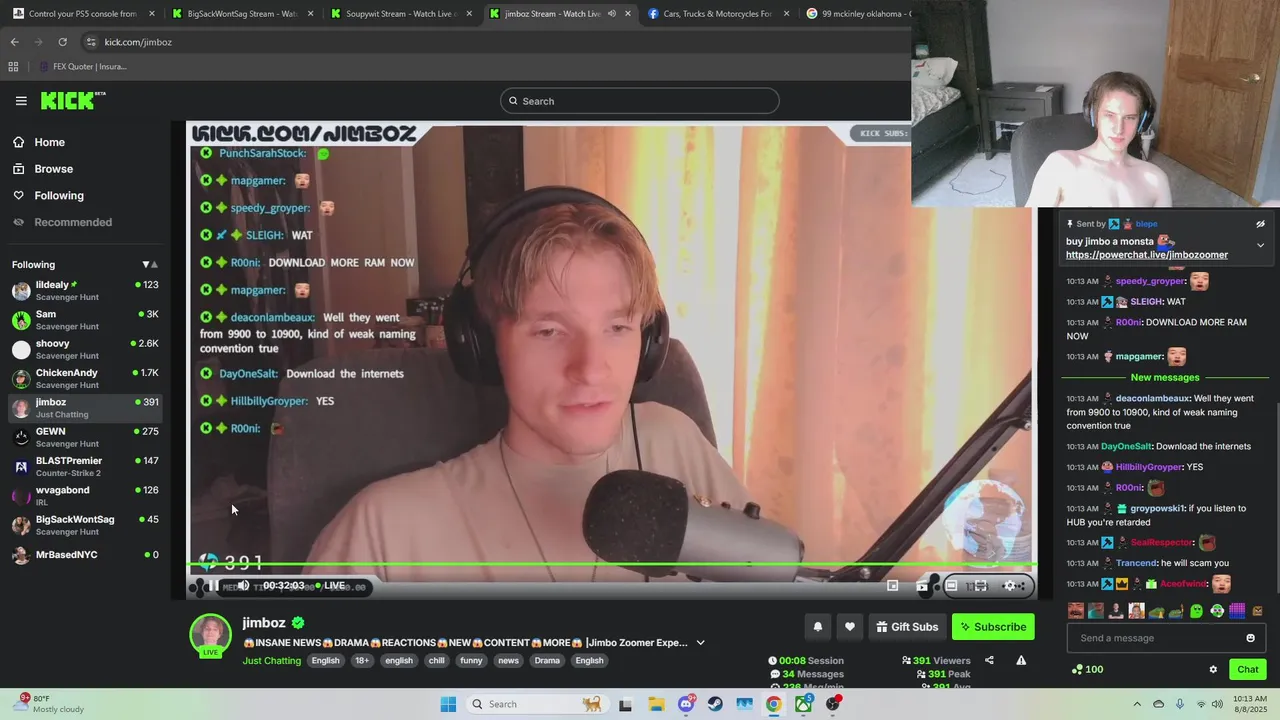The height and width of the screenshot is (720, 1280).
Task: Open shoovy's channel in Following
Action: [85, 349]
